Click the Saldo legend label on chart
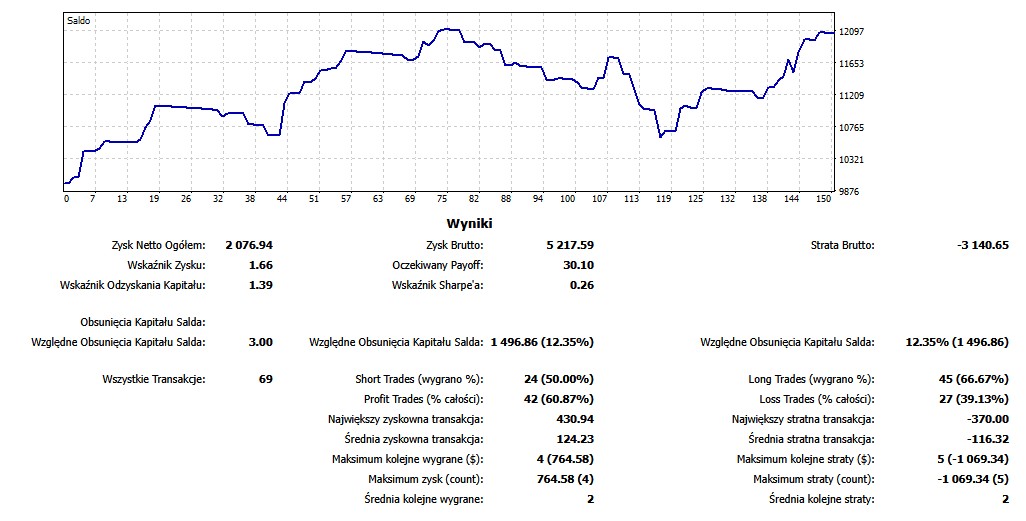 (x=78, y=20)
